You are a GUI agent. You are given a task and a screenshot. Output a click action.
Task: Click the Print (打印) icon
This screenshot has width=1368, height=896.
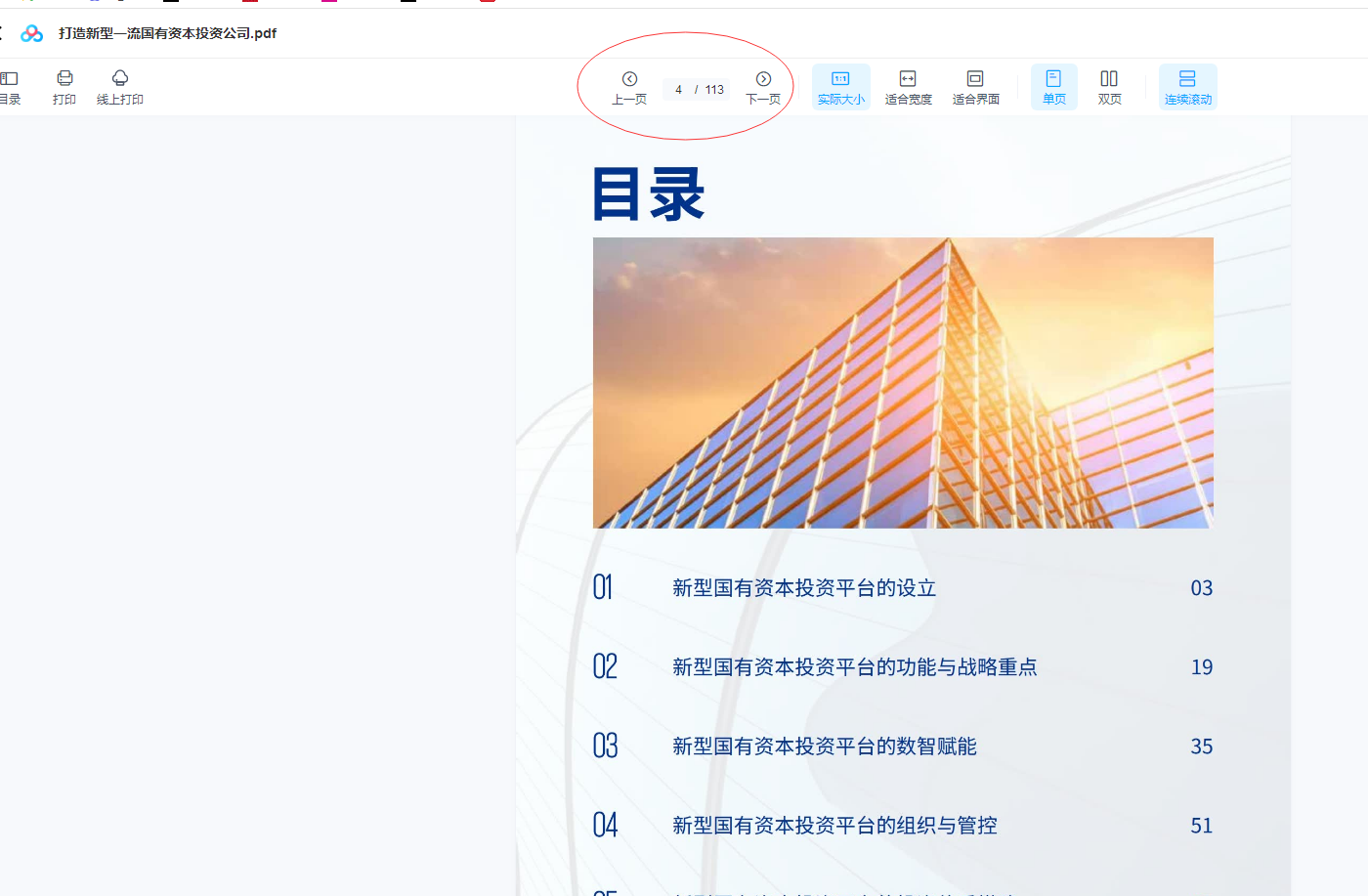coord(64,86)
